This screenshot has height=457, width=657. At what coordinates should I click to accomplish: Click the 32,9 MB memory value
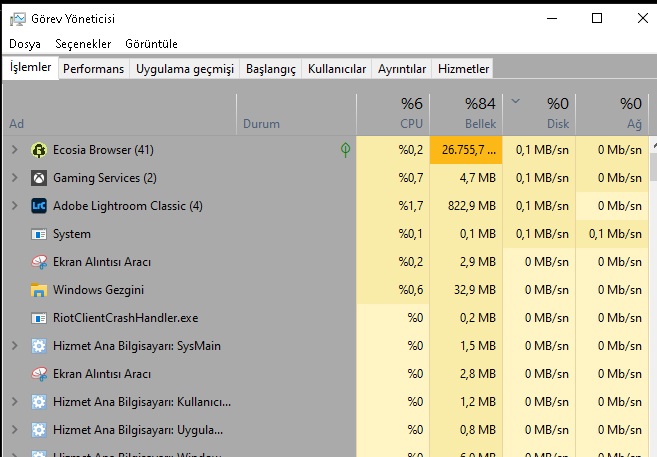point(475,290)
